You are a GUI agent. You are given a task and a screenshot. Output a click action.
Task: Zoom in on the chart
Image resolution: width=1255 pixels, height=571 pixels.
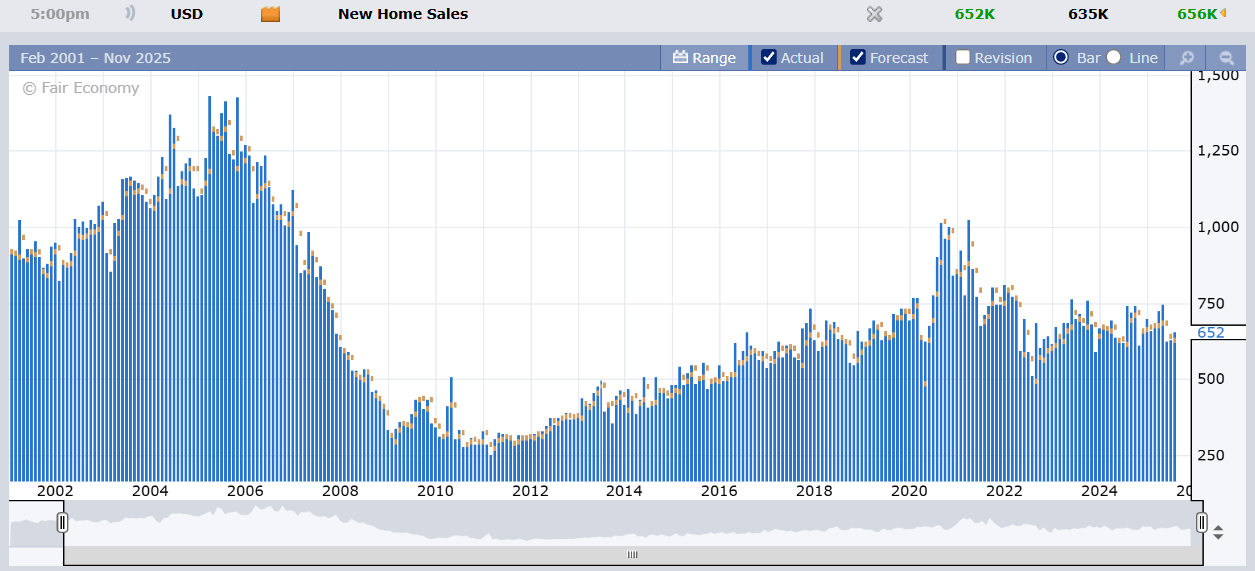point(1187,58)
